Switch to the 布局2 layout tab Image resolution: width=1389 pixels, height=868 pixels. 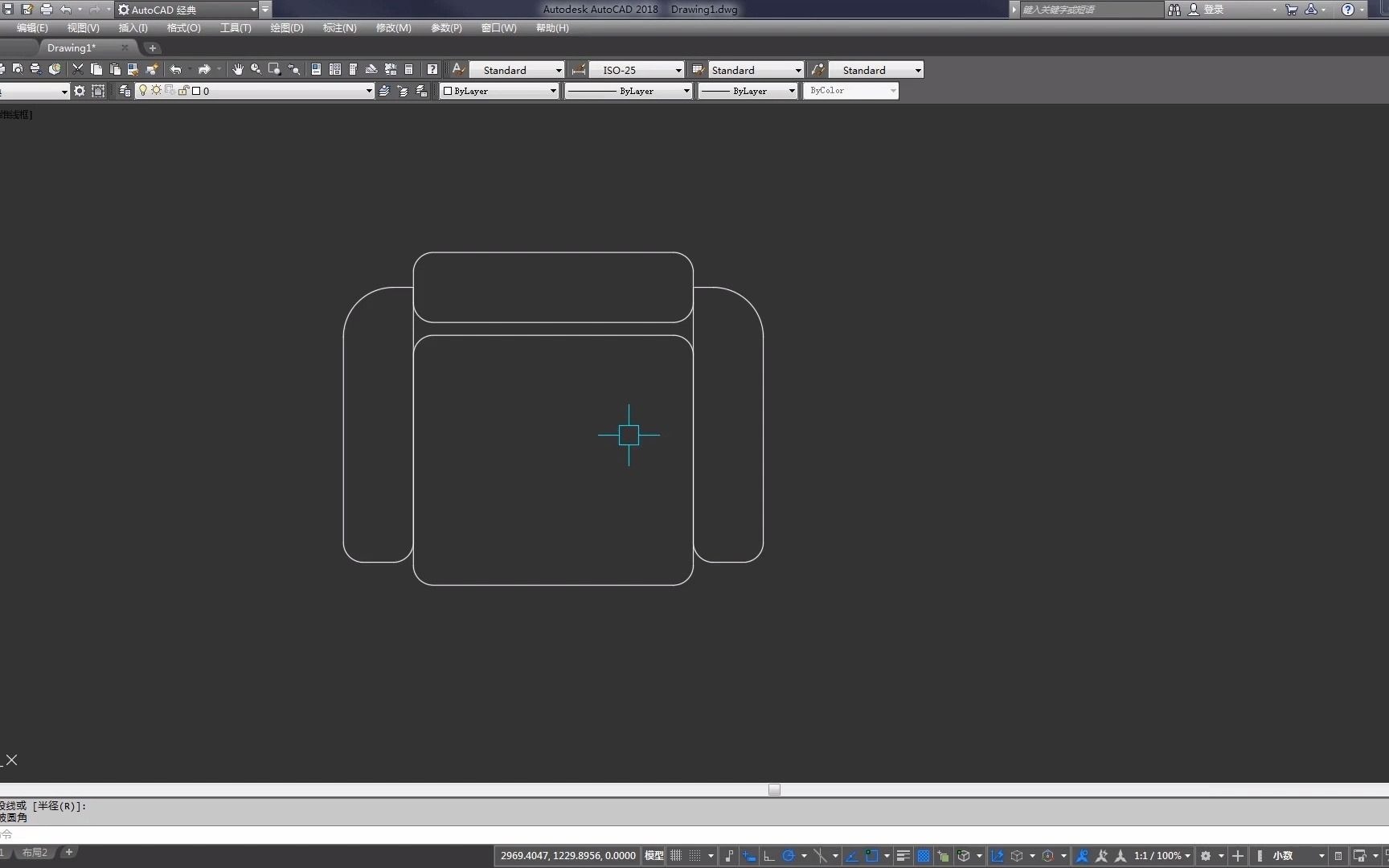pyautogui.click(x=35, y=853)
